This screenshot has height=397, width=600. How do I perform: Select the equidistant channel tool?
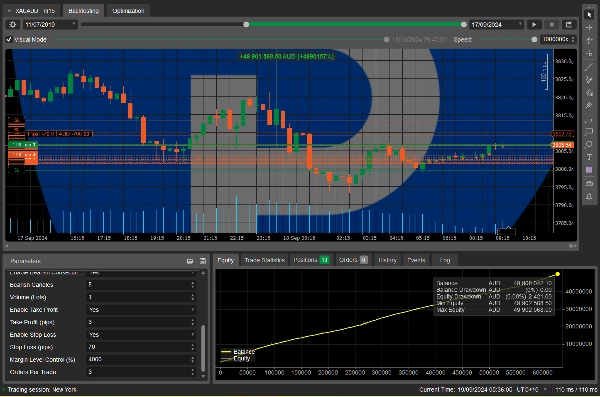pos(589,92)
